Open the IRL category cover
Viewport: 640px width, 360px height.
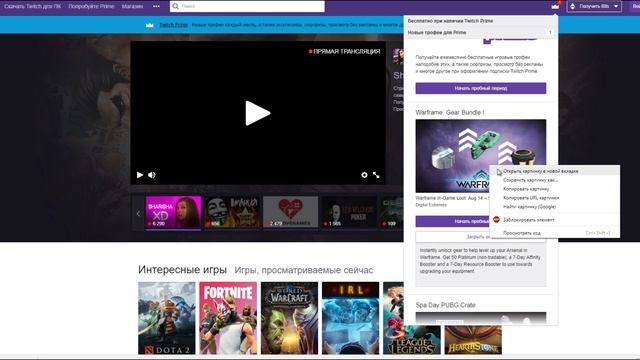350,318
